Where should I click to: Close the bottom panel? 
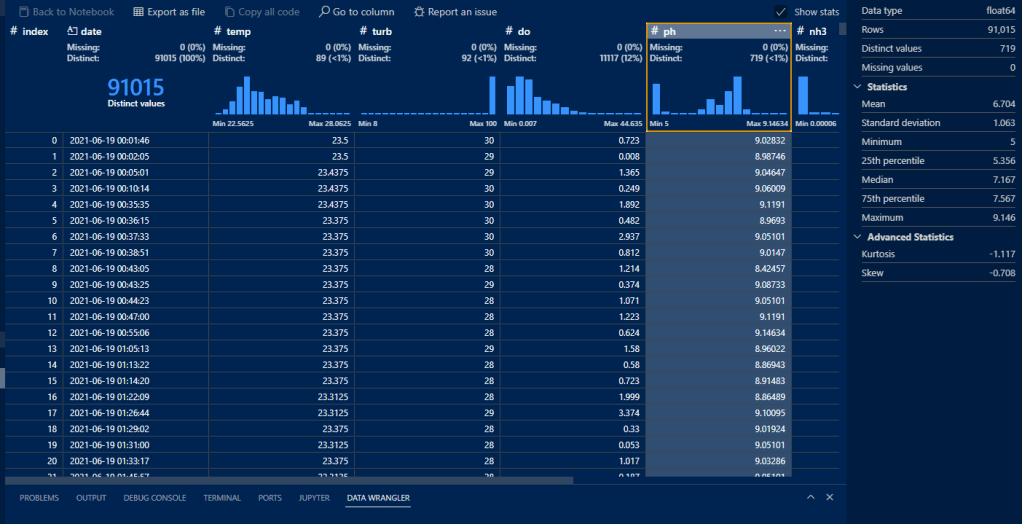(x=830, y=497)
